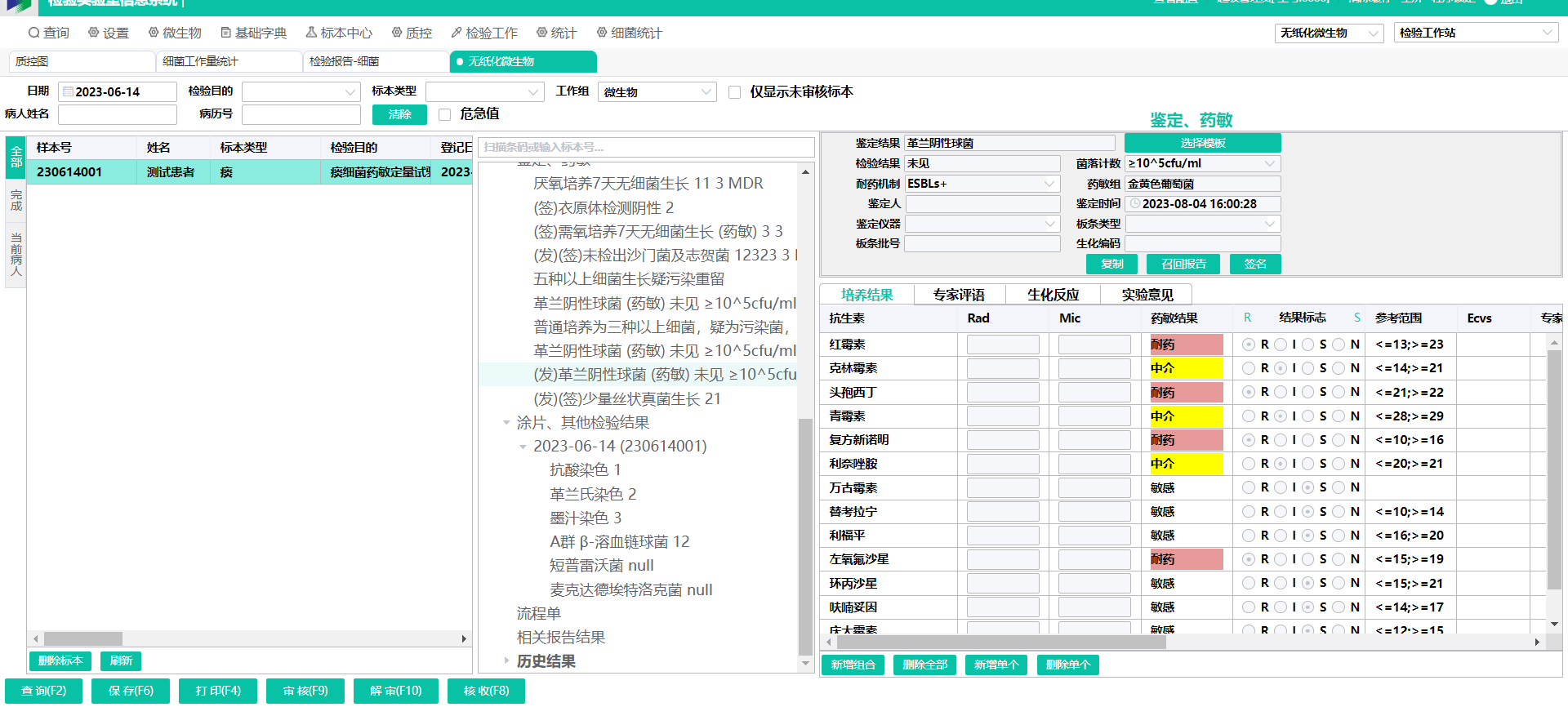Select R radio for 红霉素
This screenshot has width=1568, height=707.
pyautogui.click(x=1249, y=345)
